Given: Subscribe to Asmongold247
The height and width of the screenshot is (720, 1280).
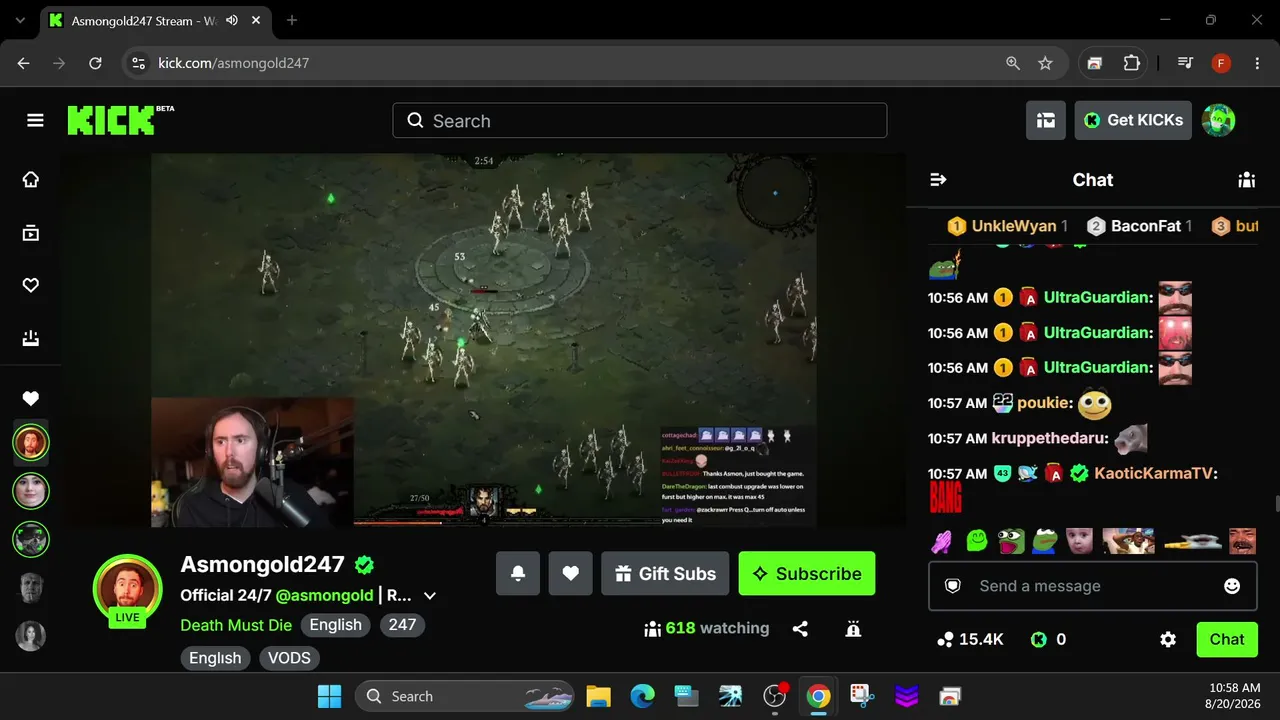Looking at the screenshot, I should (x=807, y=574).
